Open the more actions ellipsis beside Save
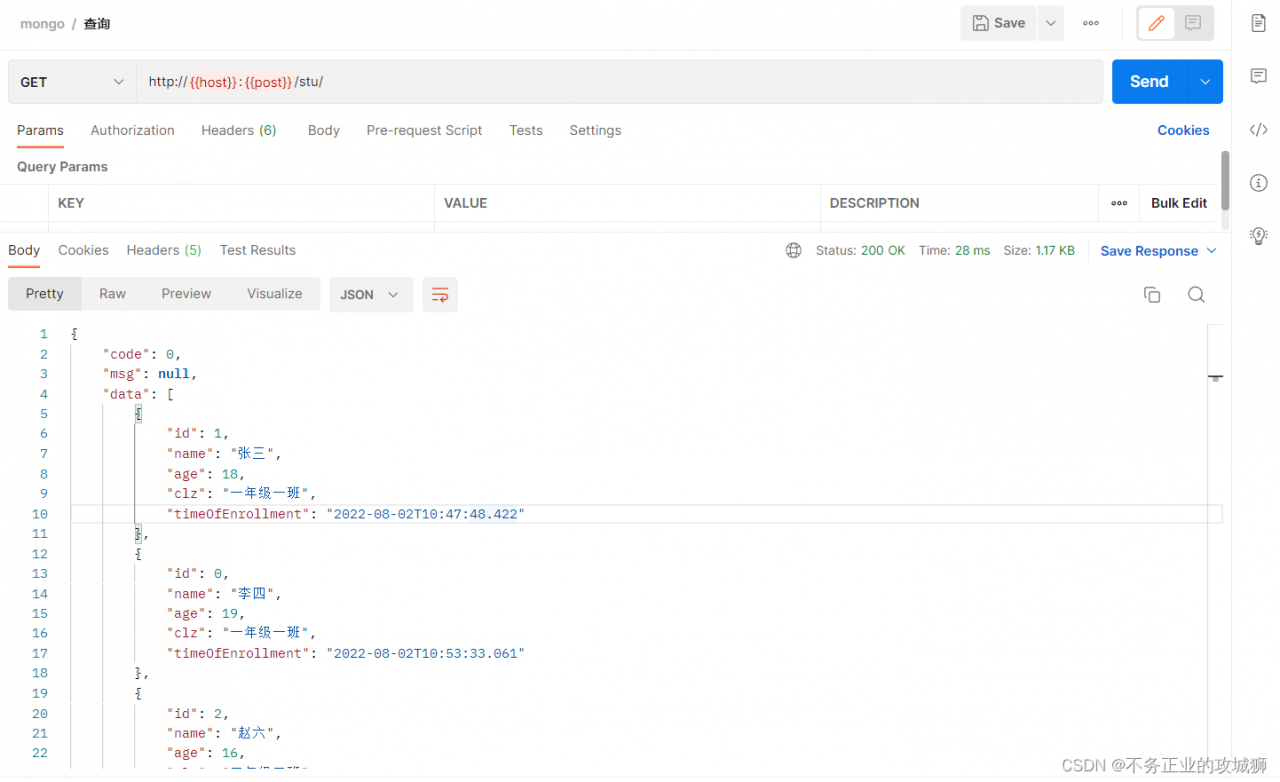The image size is (1280, 782). point(1091,23)
